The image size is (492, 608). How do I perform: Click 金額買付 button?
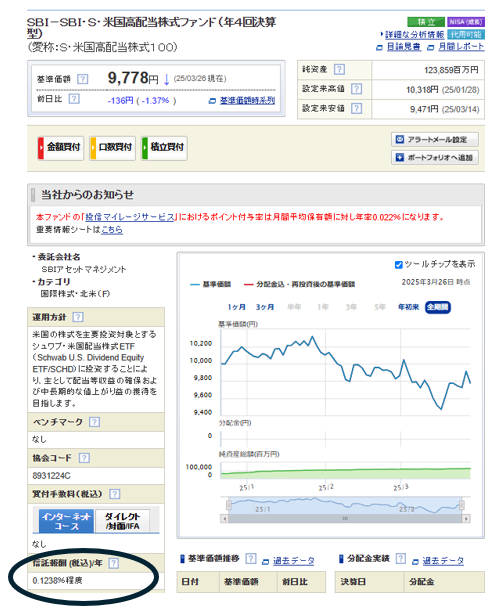(60, 148)
